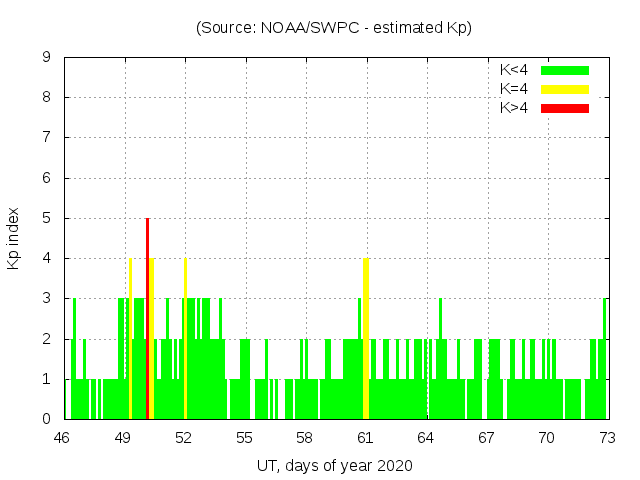Click the chart title mentioning NOAA/SWPC
640x480 pixels.
(334, 28)
